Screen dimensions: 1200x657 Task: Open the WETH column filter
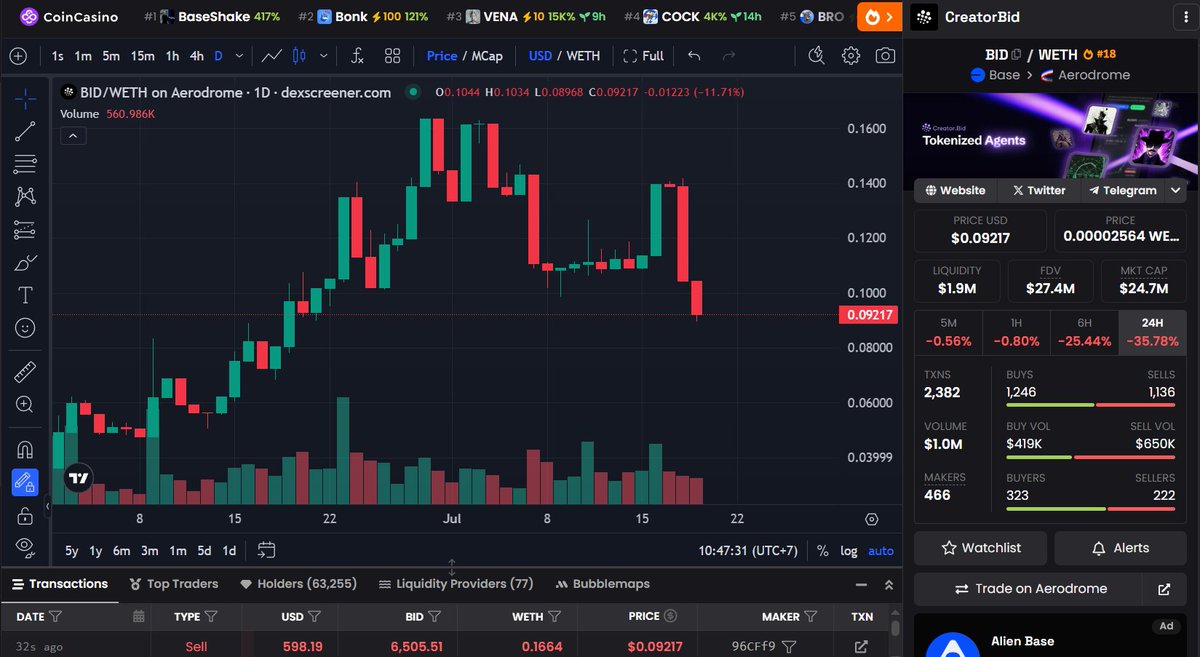[554, 617]
